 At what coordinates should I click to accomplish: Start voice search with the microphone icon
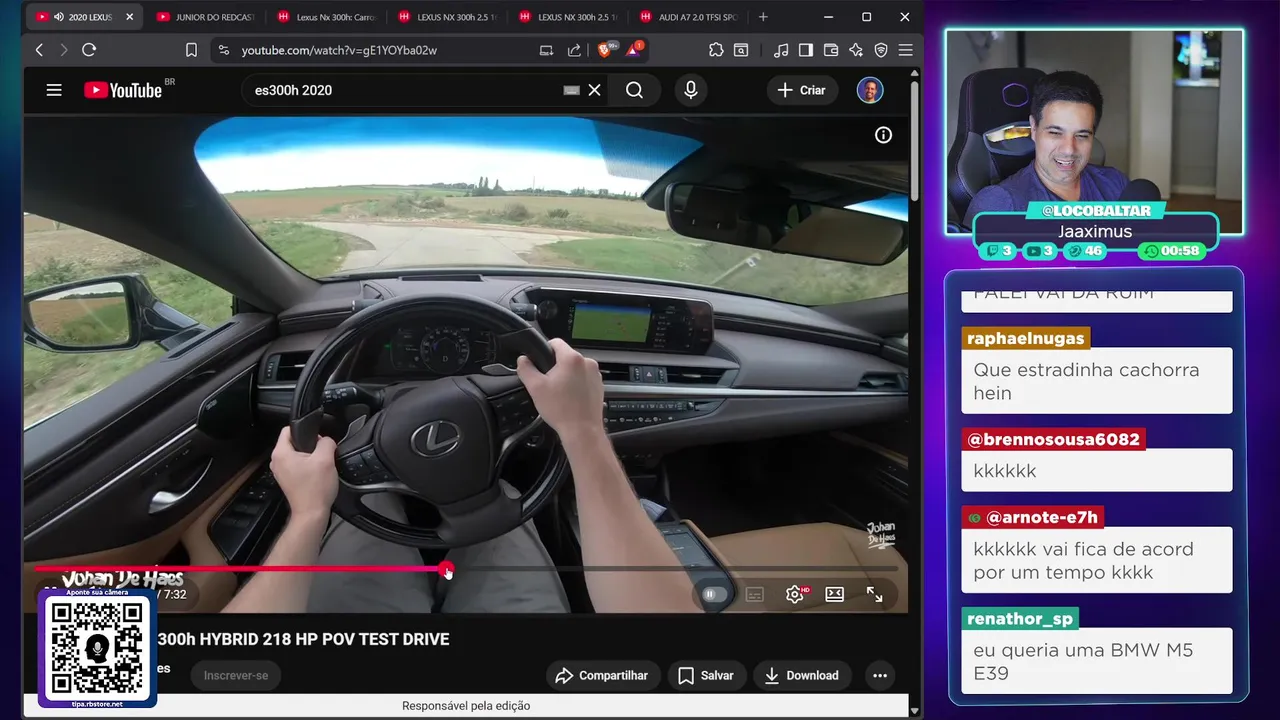[x=690, y=90]
